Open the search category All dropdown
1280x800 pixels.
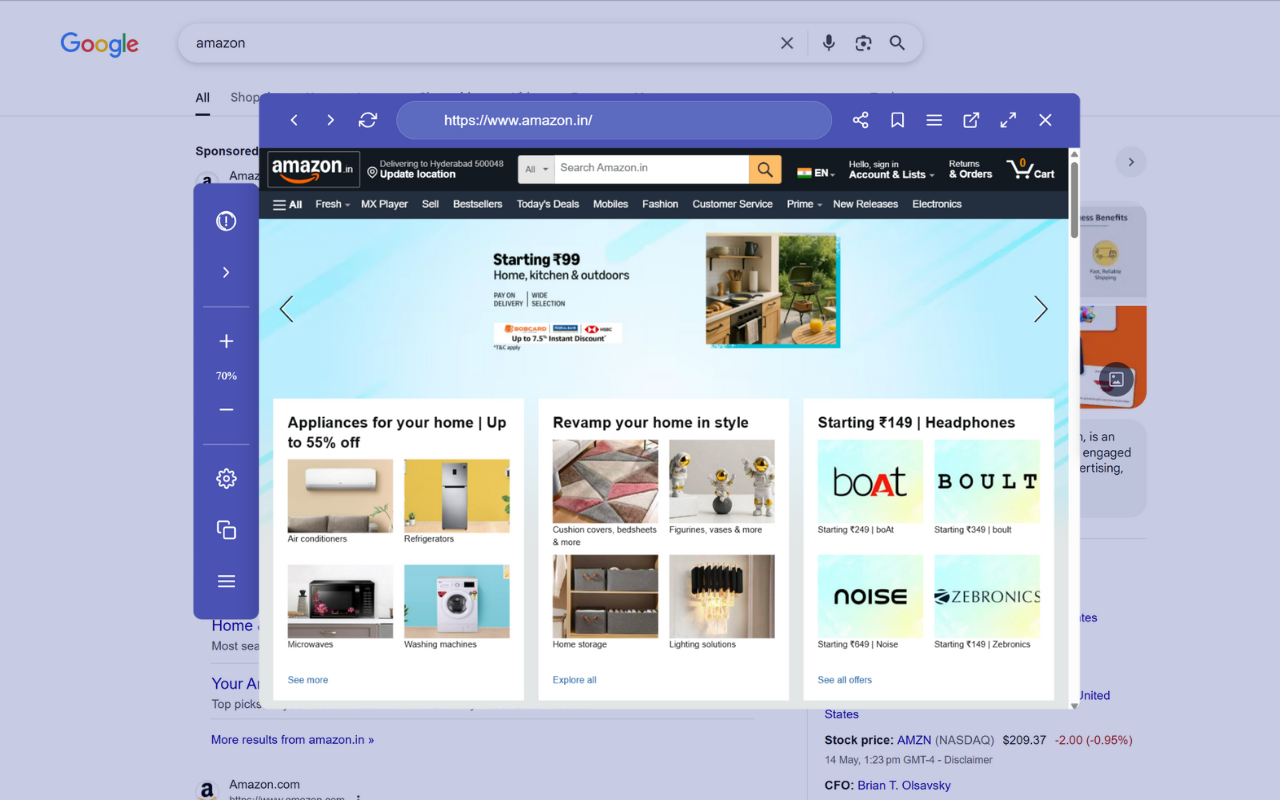pyautogui.click(x=537, y=169)
